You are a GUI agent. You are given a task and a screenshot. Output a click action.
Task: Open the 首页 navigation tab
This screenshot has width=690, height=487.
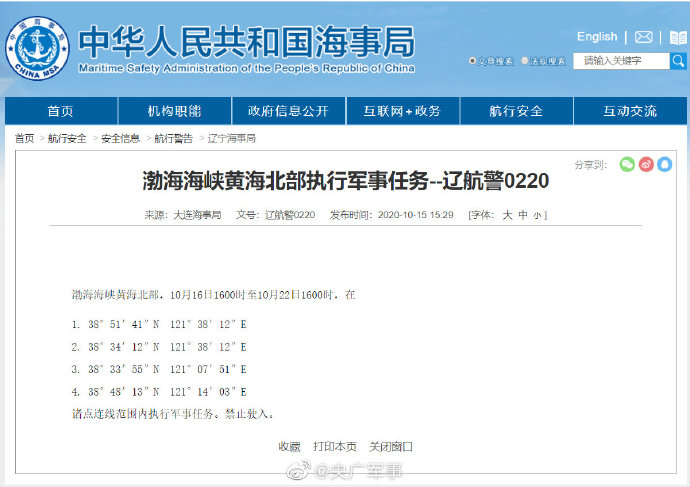(61, 111)
